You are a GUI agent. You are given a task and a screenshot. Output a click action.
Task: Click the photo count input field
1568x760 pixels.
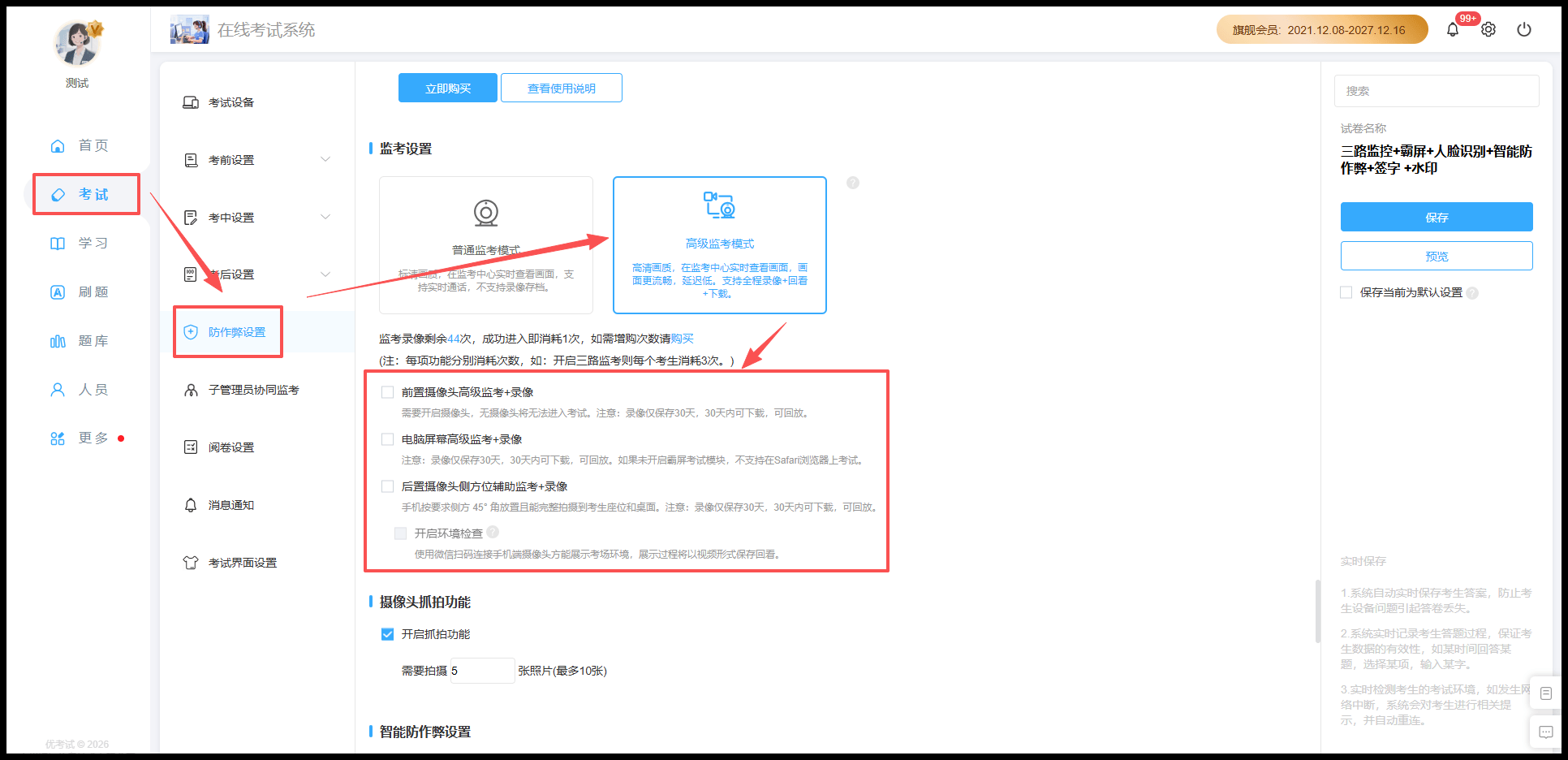(482, 671)
